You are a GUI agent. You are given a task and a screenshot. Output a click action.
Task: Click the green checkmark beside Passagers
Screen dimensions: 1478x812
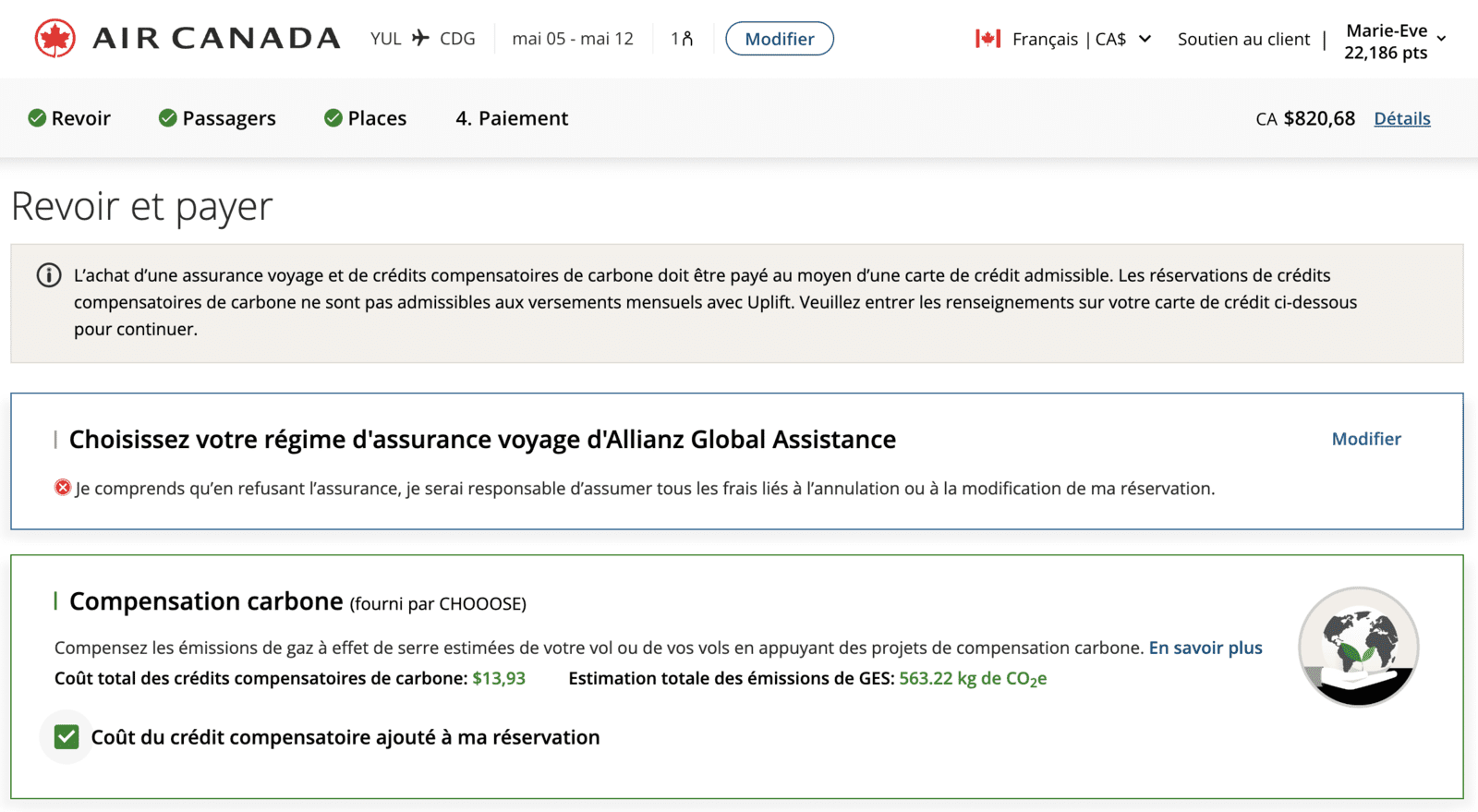coord(167,118)
